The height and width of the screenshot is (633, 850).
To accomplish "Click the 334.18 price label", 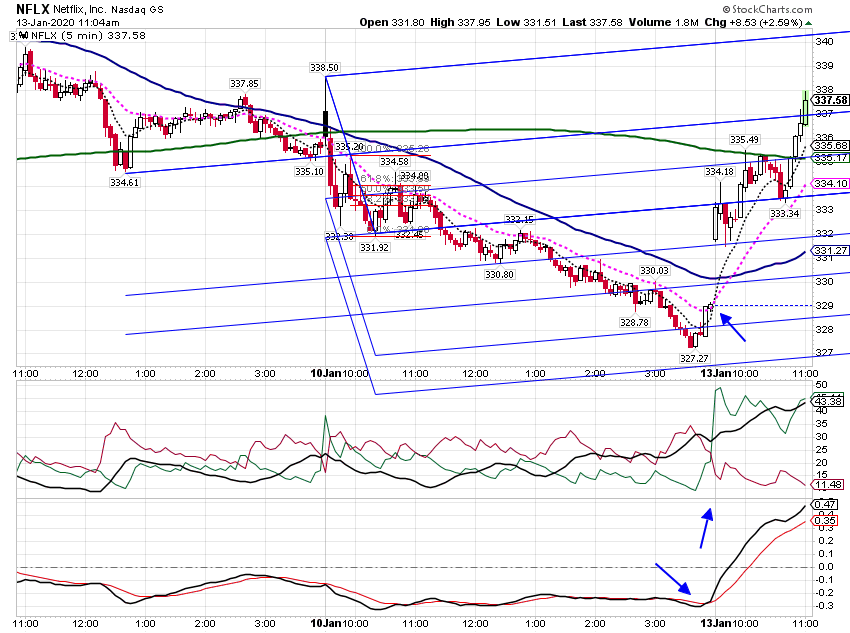I will (x=719, y=172).
